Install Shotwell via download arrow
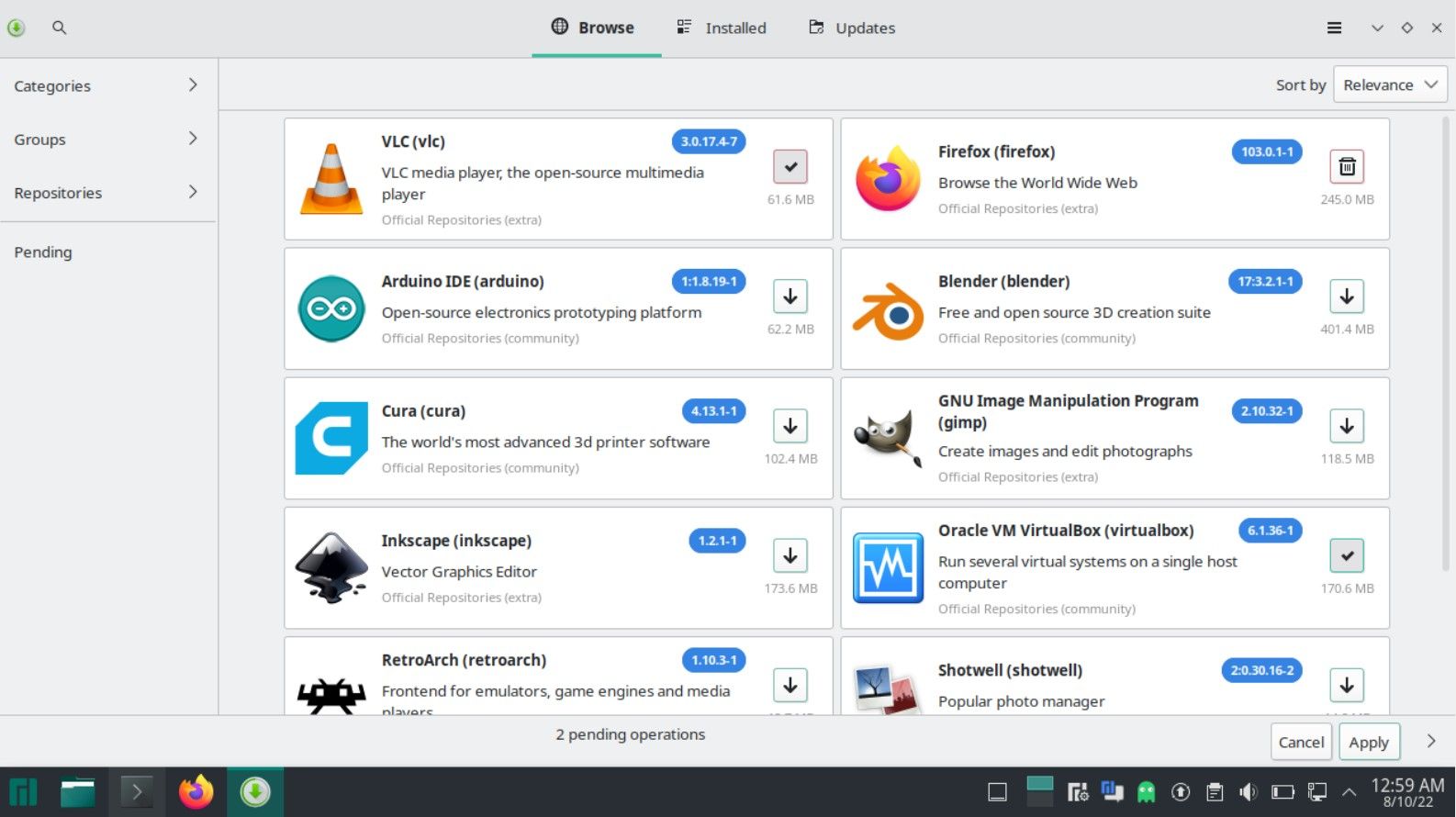 pyautogui.click(x=1347, y=685)
